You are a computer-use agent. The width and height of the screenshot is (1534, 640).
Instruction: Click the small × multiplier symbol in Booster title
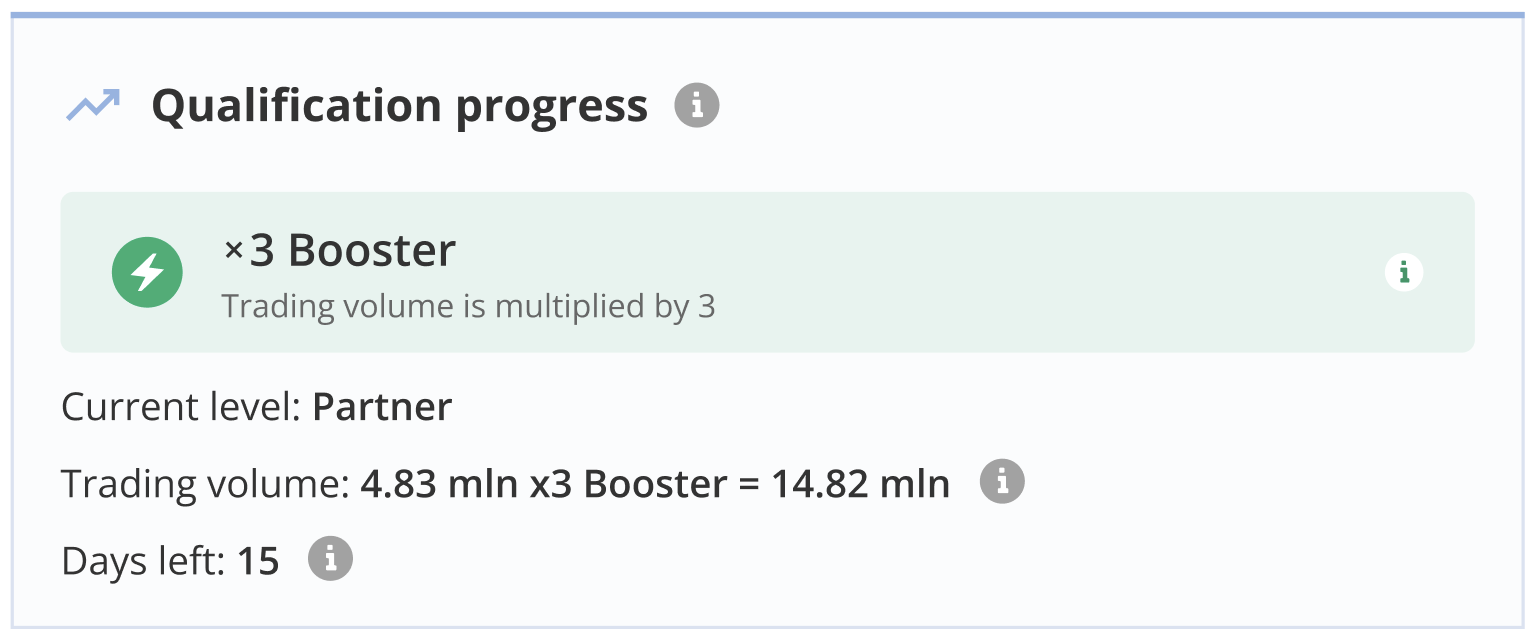(x=233, y=253)
